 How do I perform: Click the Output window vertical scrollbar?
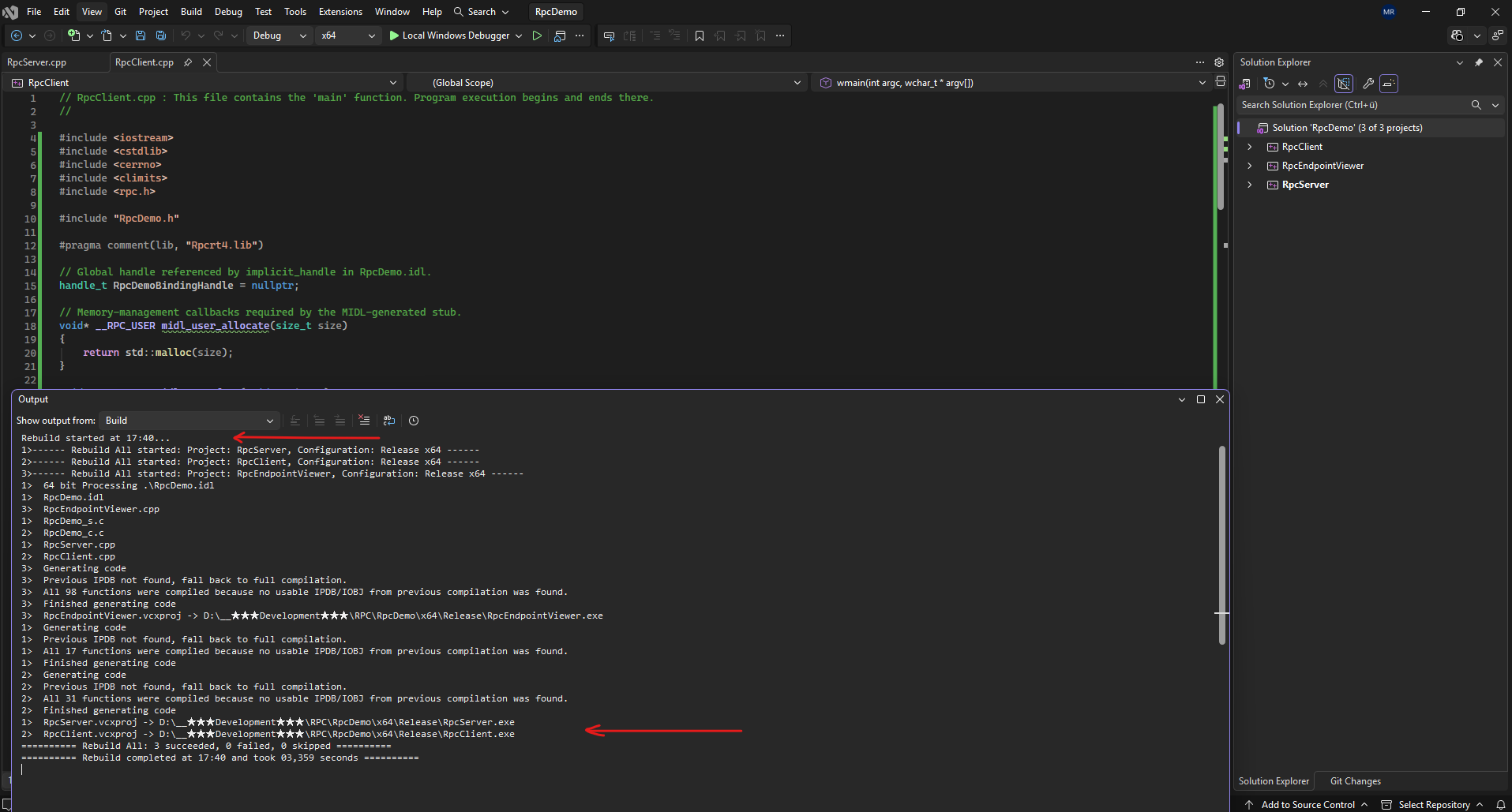click(x=1221, y=545)
